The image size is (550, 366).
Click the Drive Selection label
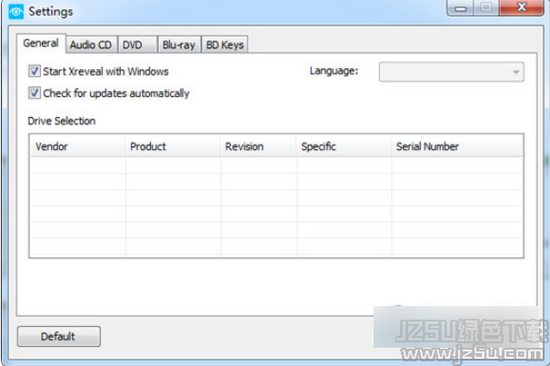[x=61, y=121]
